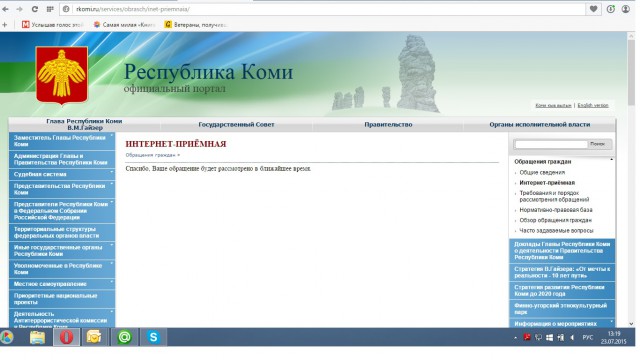Open 'Финно-угорский этнокультурный парк' block
The width and height of the screenshot is (640, 360).
pos(562,309)
